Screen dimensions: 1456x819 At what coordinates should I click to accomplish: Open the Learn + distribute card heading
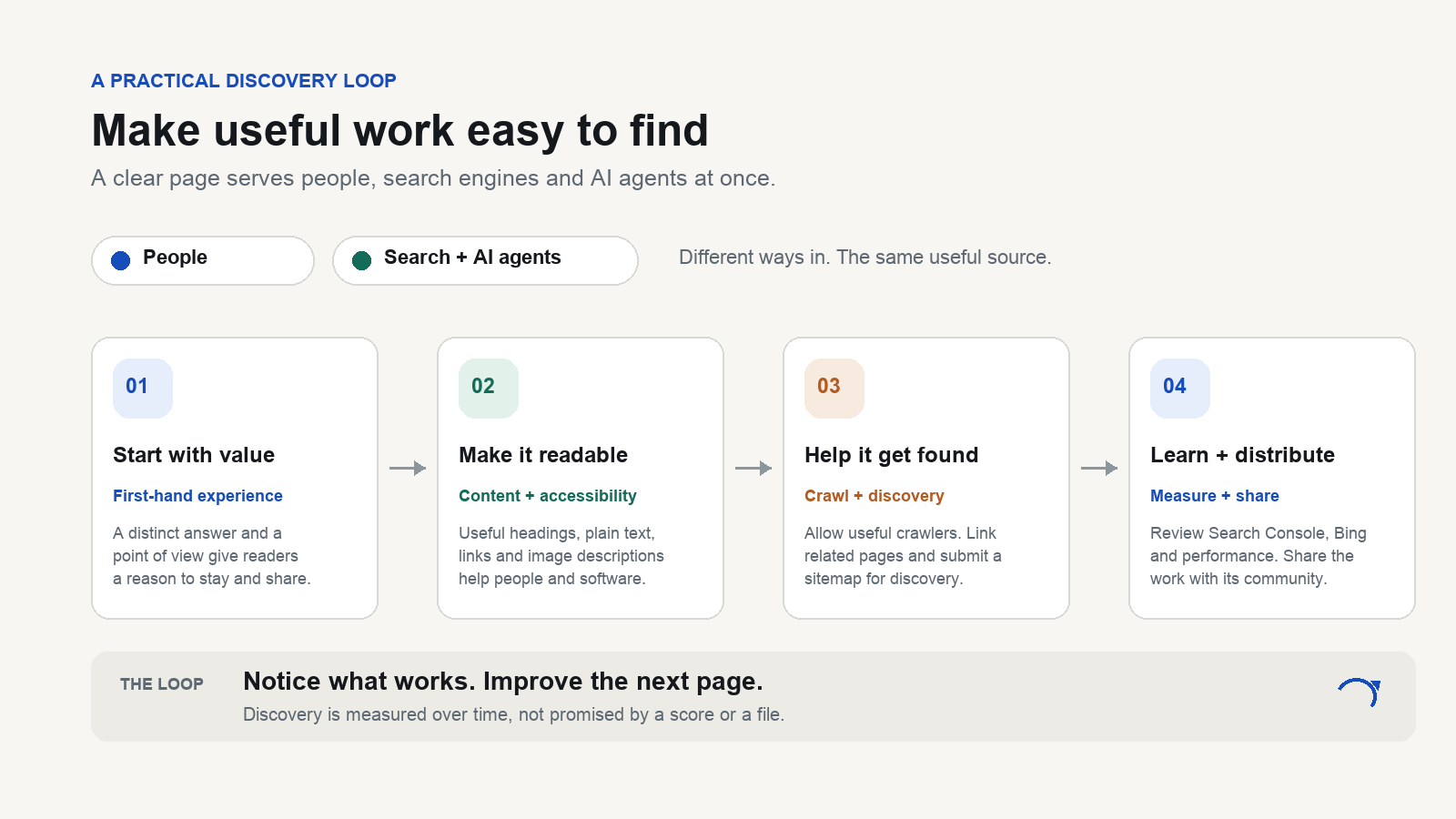pyautogui.click(x=1242, y=455)
